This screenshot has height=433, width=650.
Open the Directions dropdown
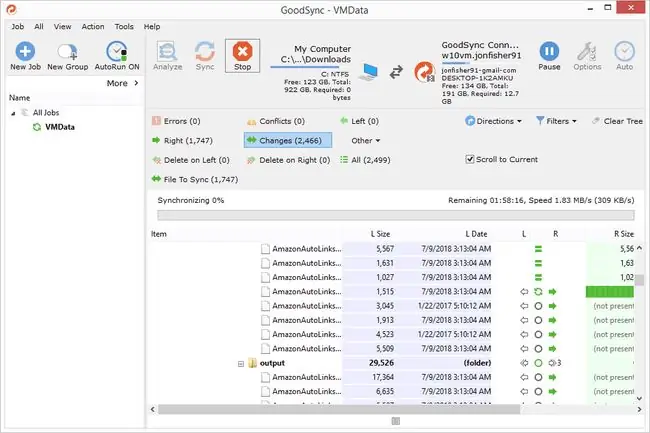493,121
